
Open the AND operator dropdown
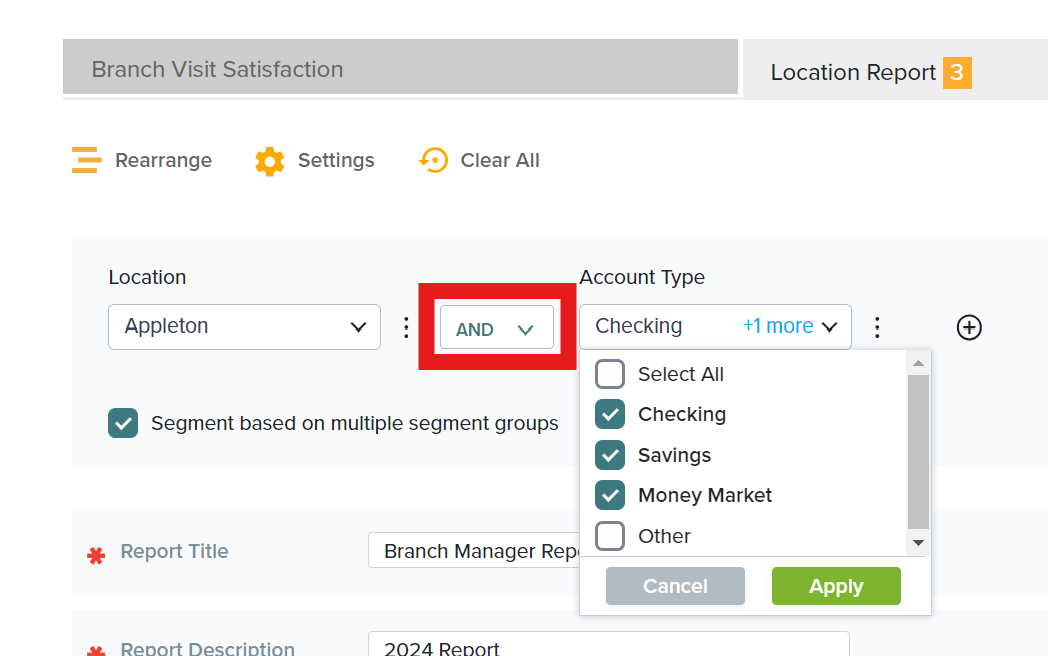(x=496, y=328)
